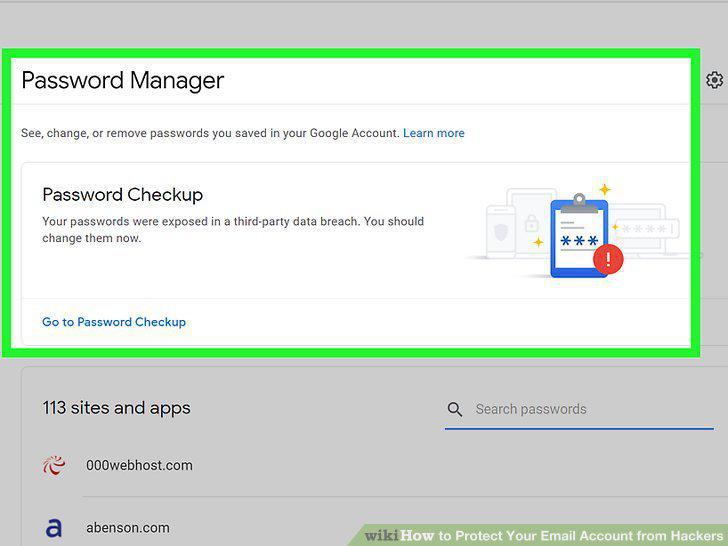The height and width of the screenshot is (546, 728).
Task: Open Password Manager settings gear
Action: click(x=715, y=80)
